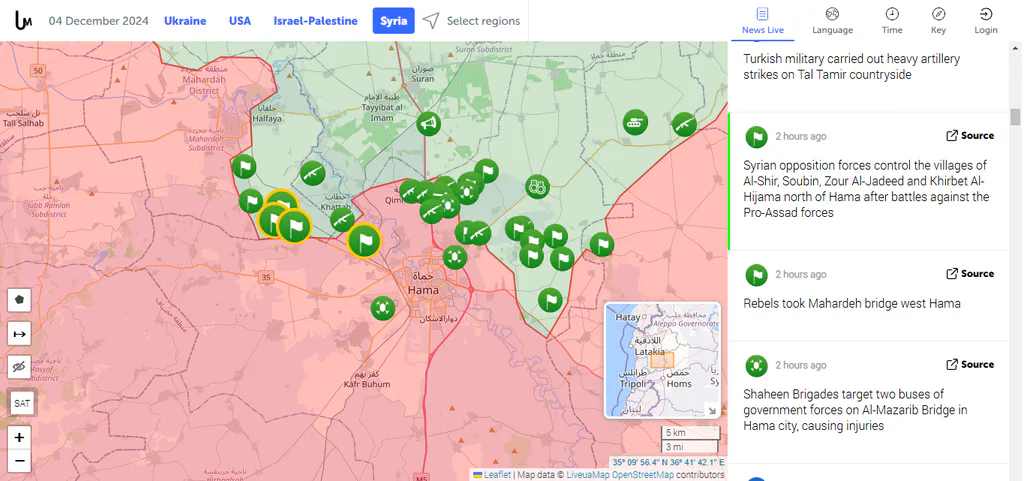
Task: Click the binoculars marker on map
Action: (x=537, y=187)
